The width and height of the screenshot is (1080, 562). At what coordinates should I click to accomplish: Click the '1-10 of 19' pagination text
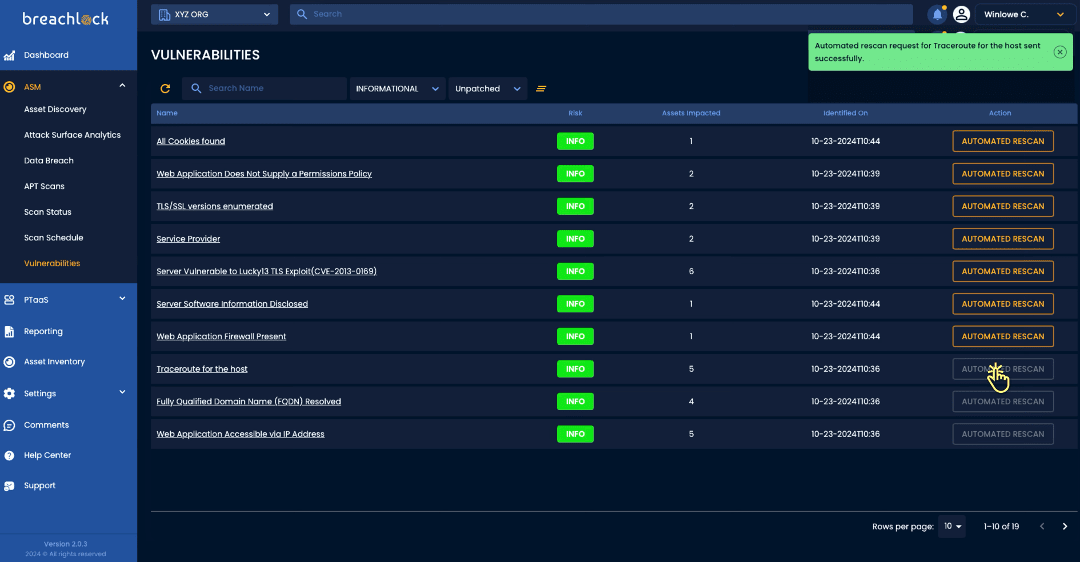pyautogui.click(x=1001, y=526)
